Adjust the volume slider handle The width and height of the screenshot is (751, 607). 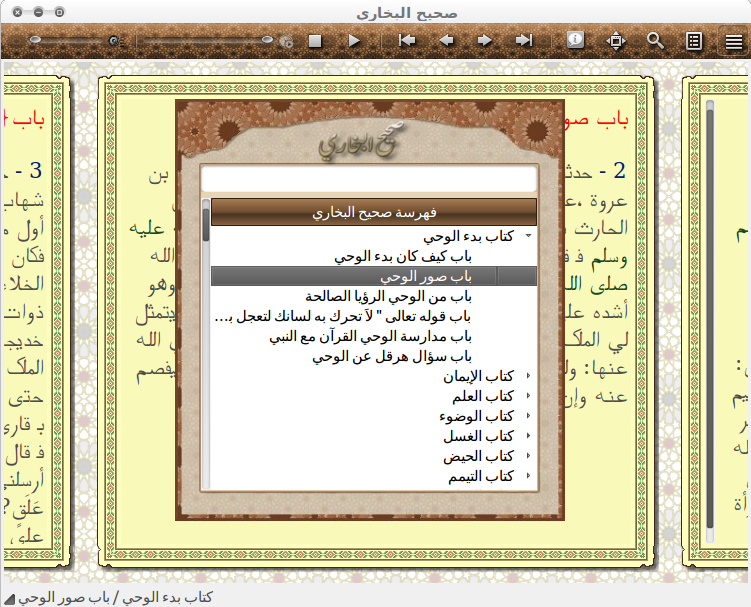click(35, 40)
